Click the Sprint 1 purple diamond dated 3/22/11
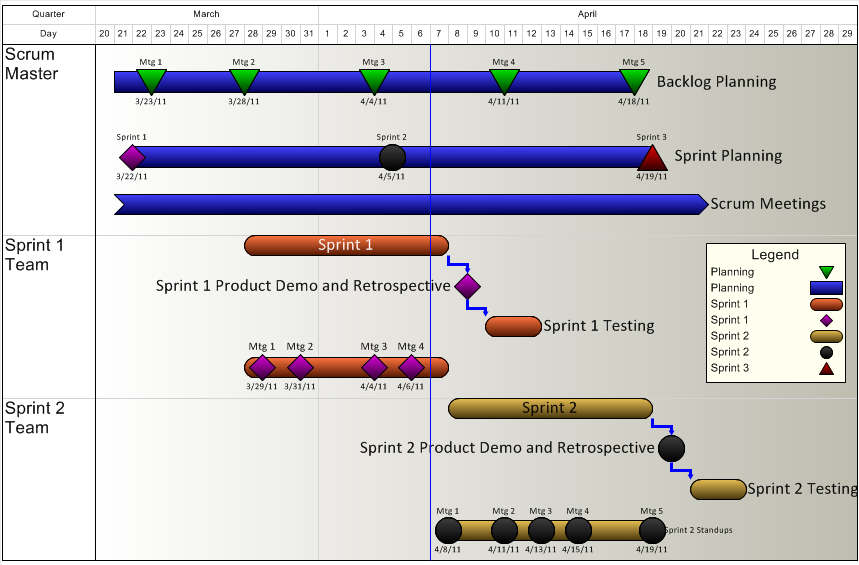 [132, 157]
